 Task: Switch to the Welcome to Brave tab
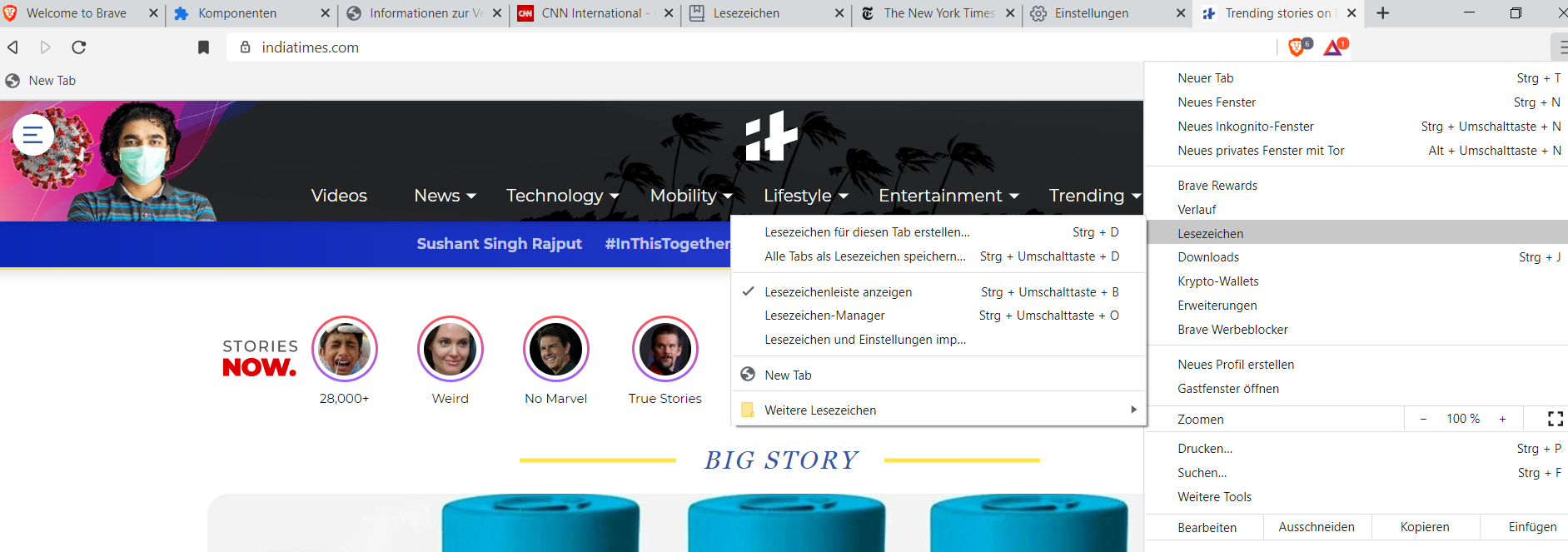click(82, 13)
